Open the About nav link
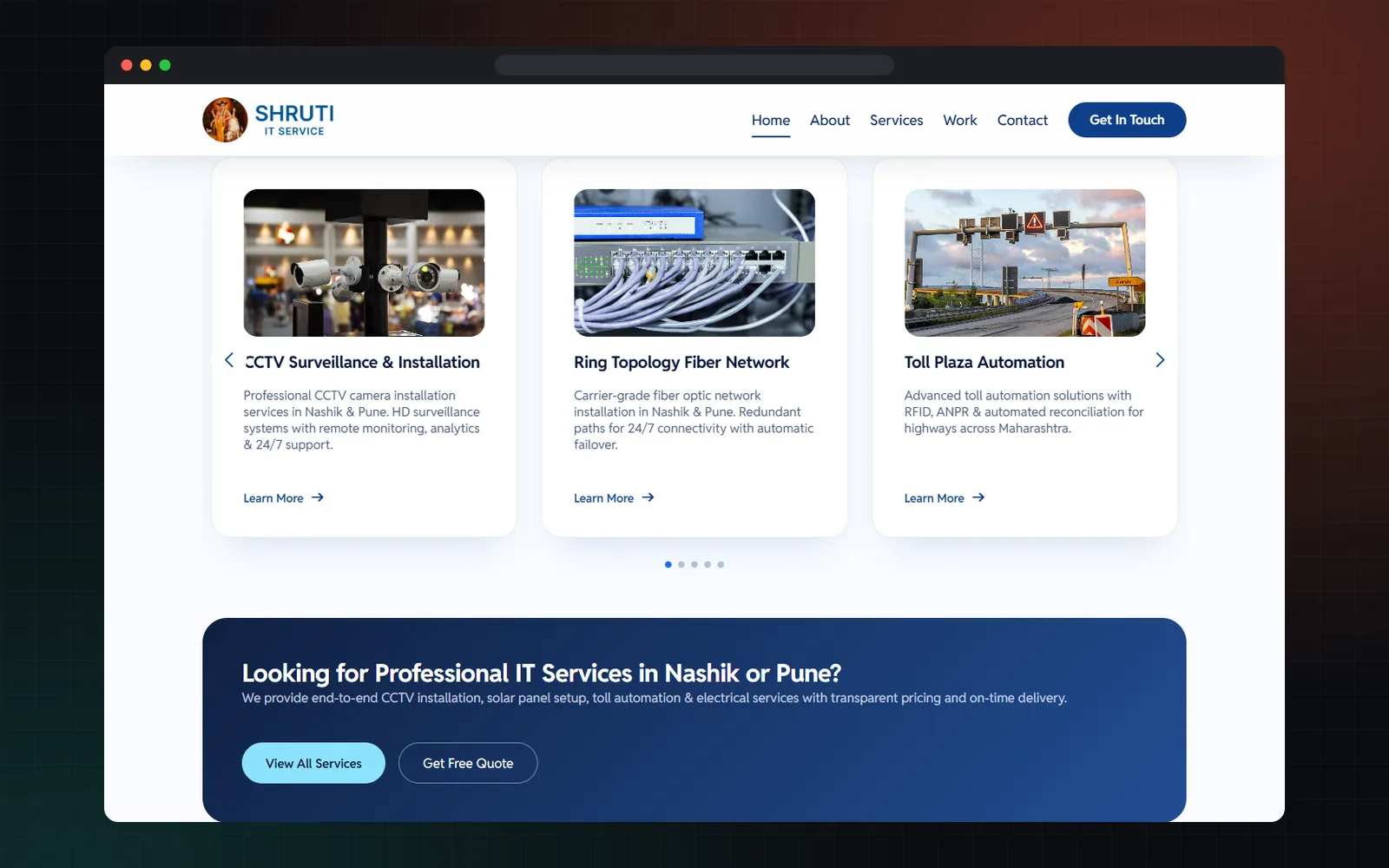 coord(830,120)
